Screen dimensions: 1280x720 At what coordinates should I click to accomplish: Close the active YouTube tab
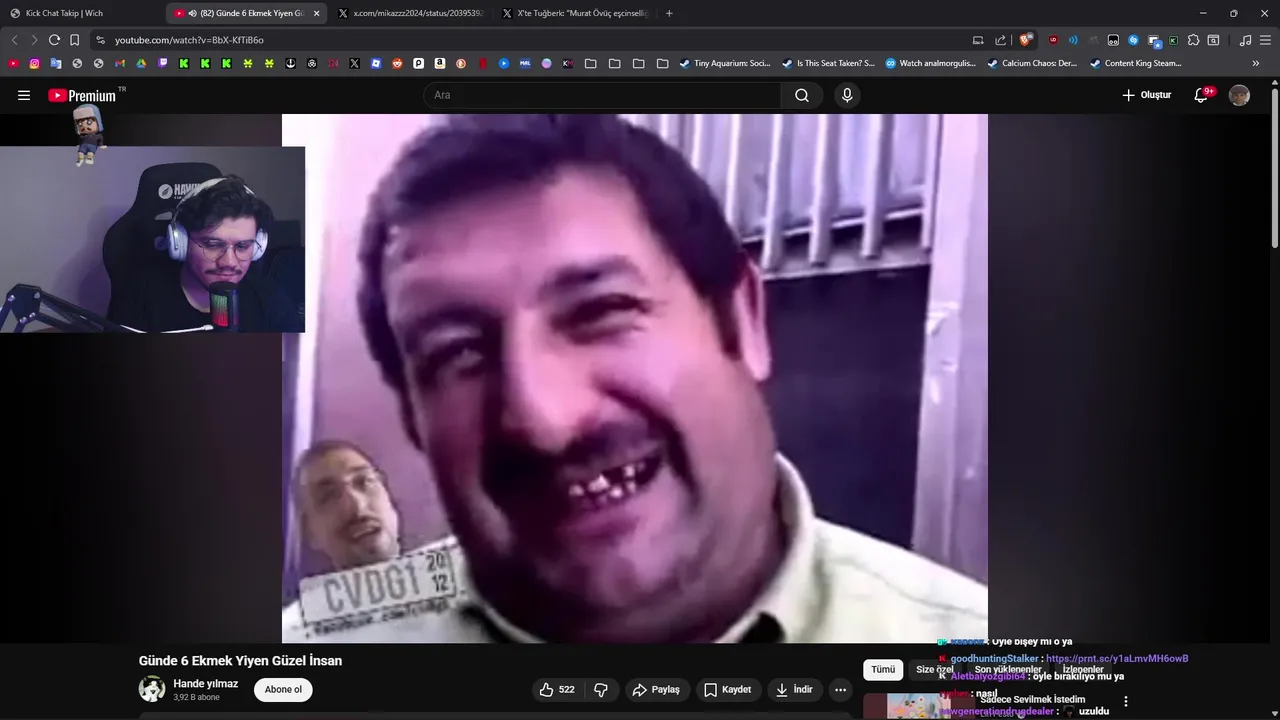[x=317, y=13]
